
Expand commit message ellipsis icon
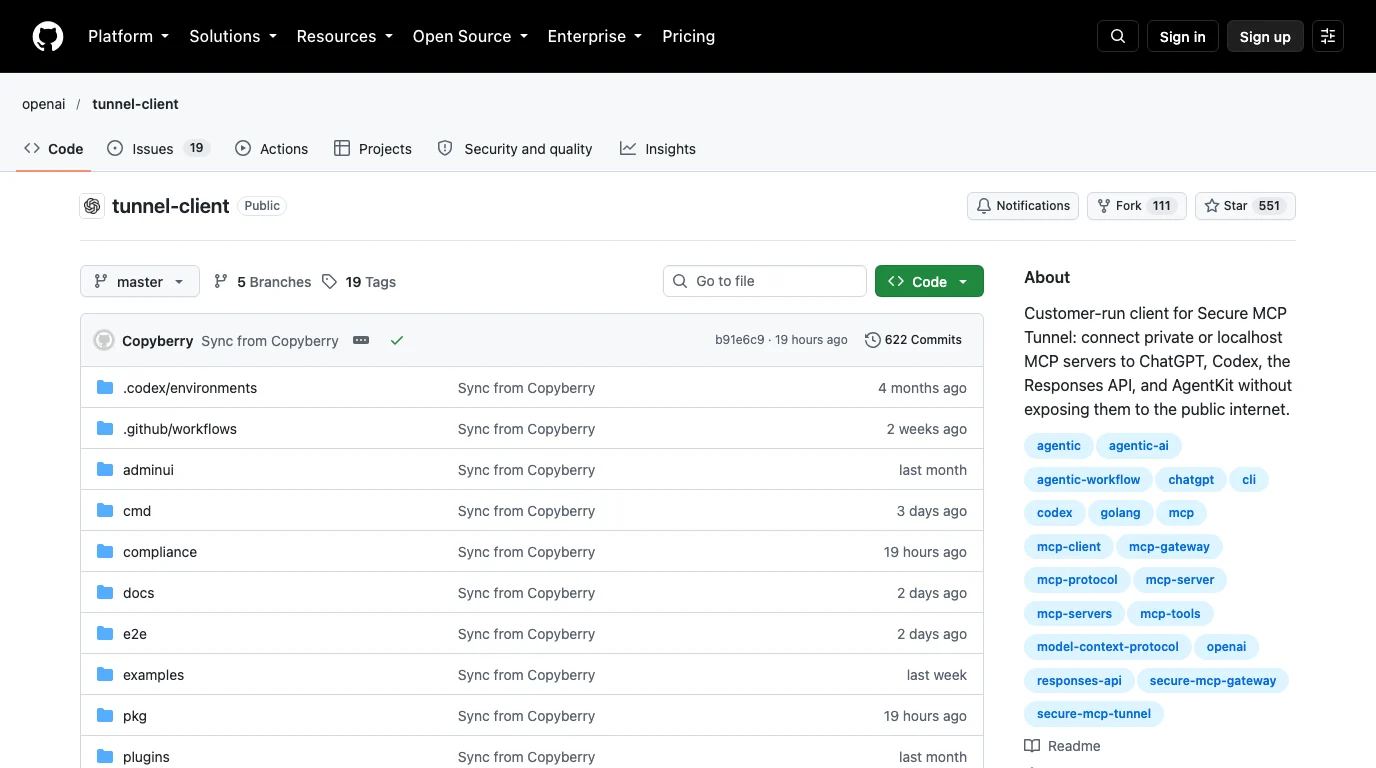click(361, 341)
